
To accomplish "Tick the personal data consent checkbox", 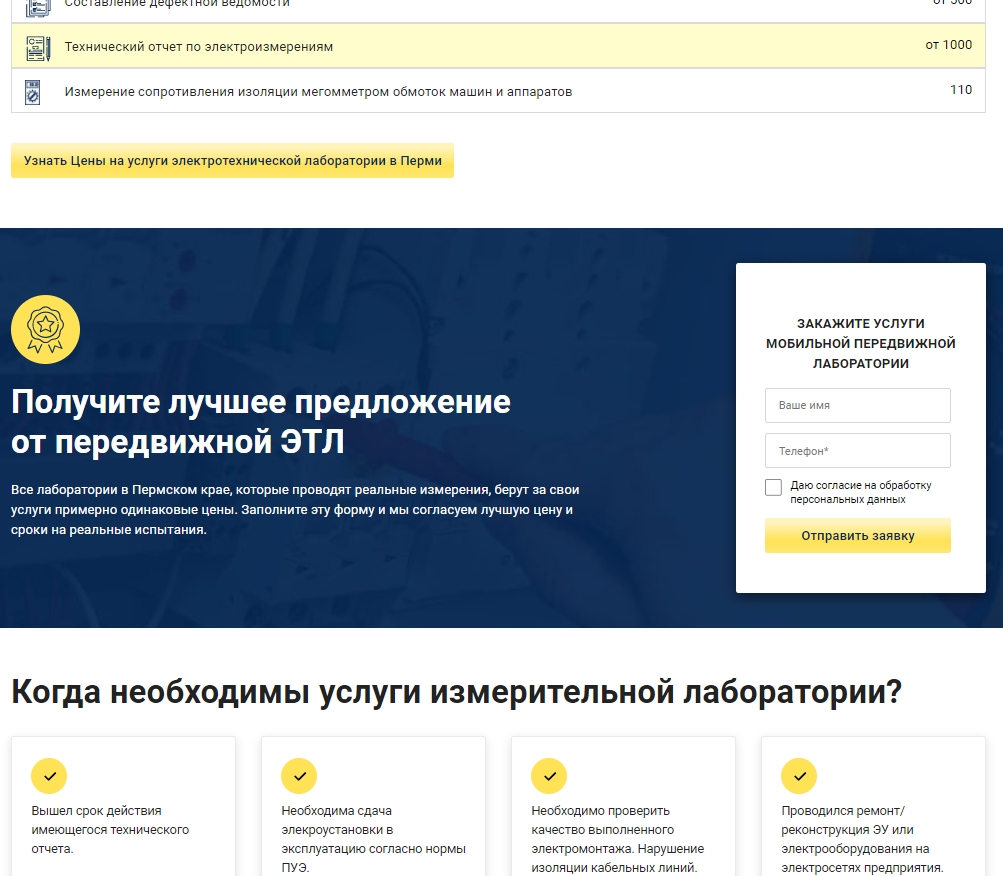I will pos(773,487).
